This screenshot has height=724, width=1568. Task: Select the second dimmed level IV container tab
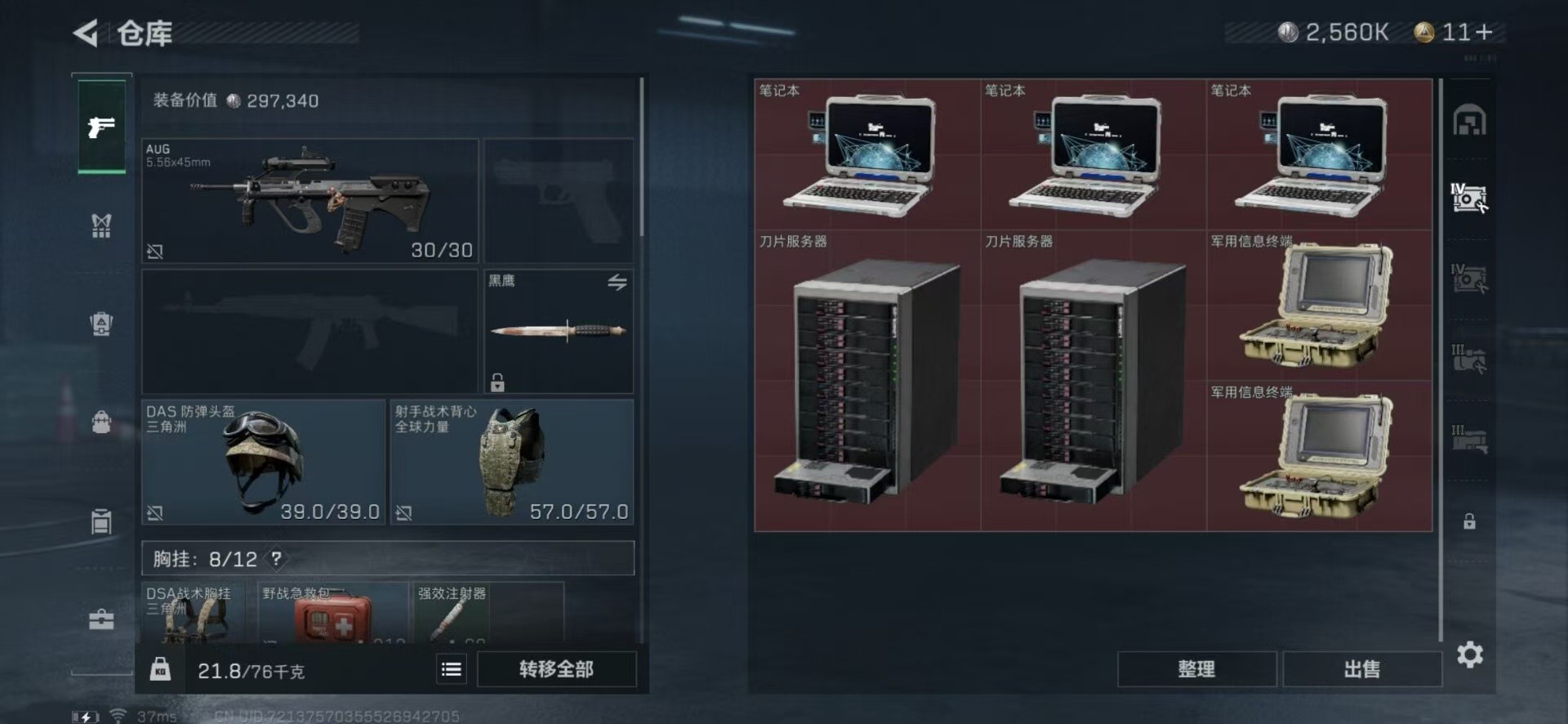coord(1469,278)
